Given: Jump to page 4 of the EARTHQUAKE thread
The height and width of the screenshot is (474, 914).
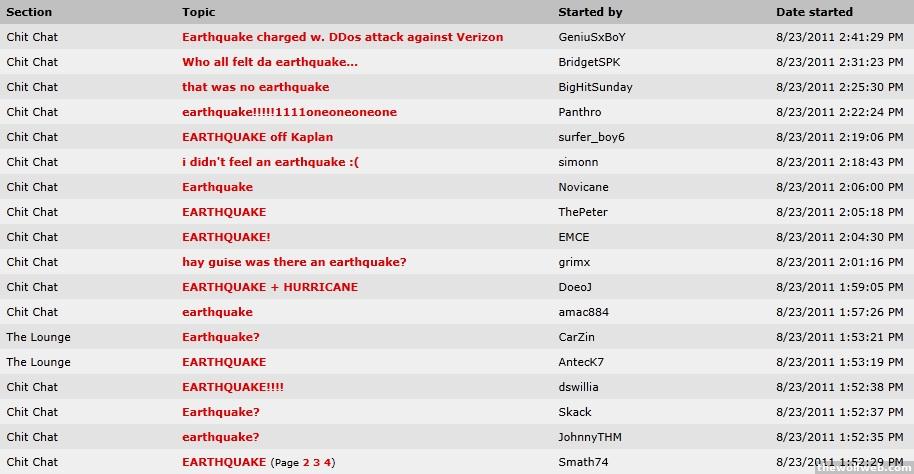Looking at the screenshot, I should (326, 463).
